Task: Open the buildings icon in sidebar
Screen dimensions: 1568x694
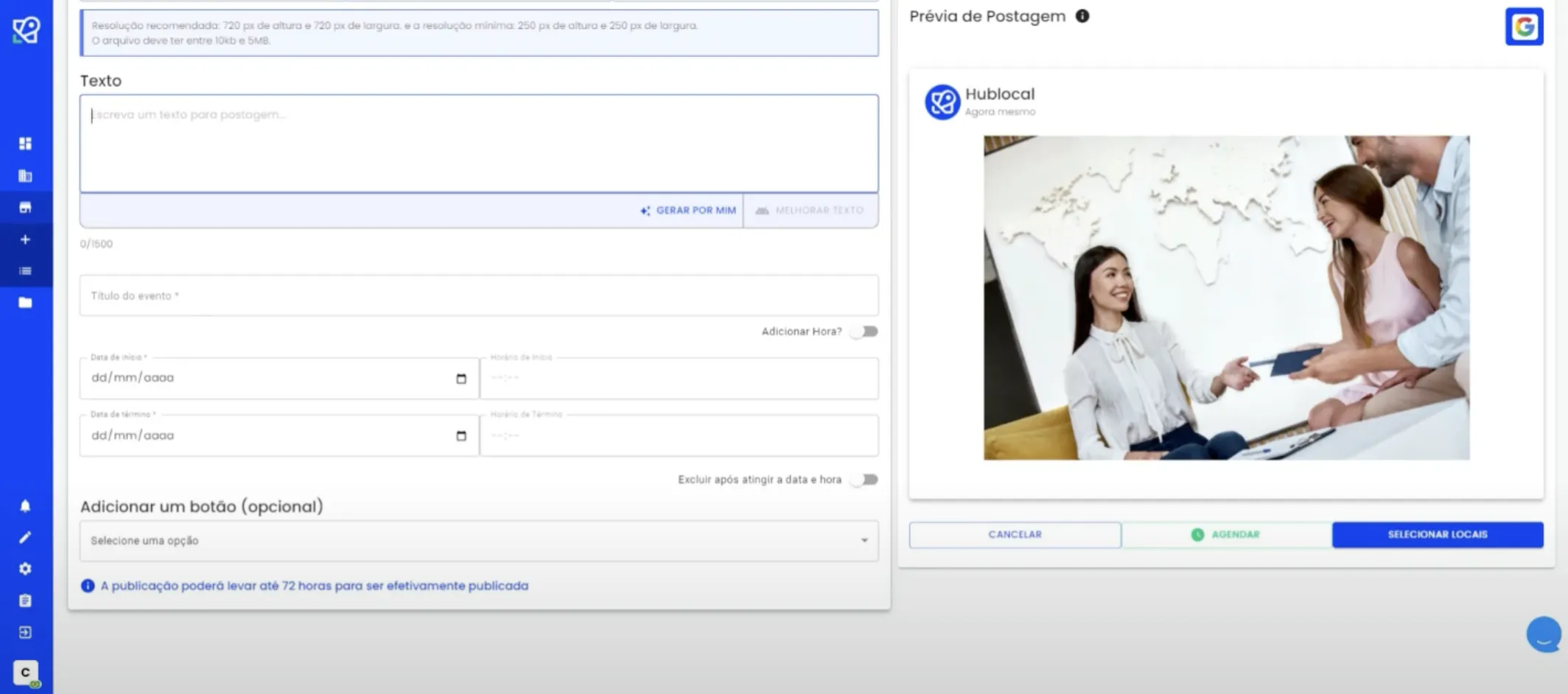Action: tap(25, 175)
